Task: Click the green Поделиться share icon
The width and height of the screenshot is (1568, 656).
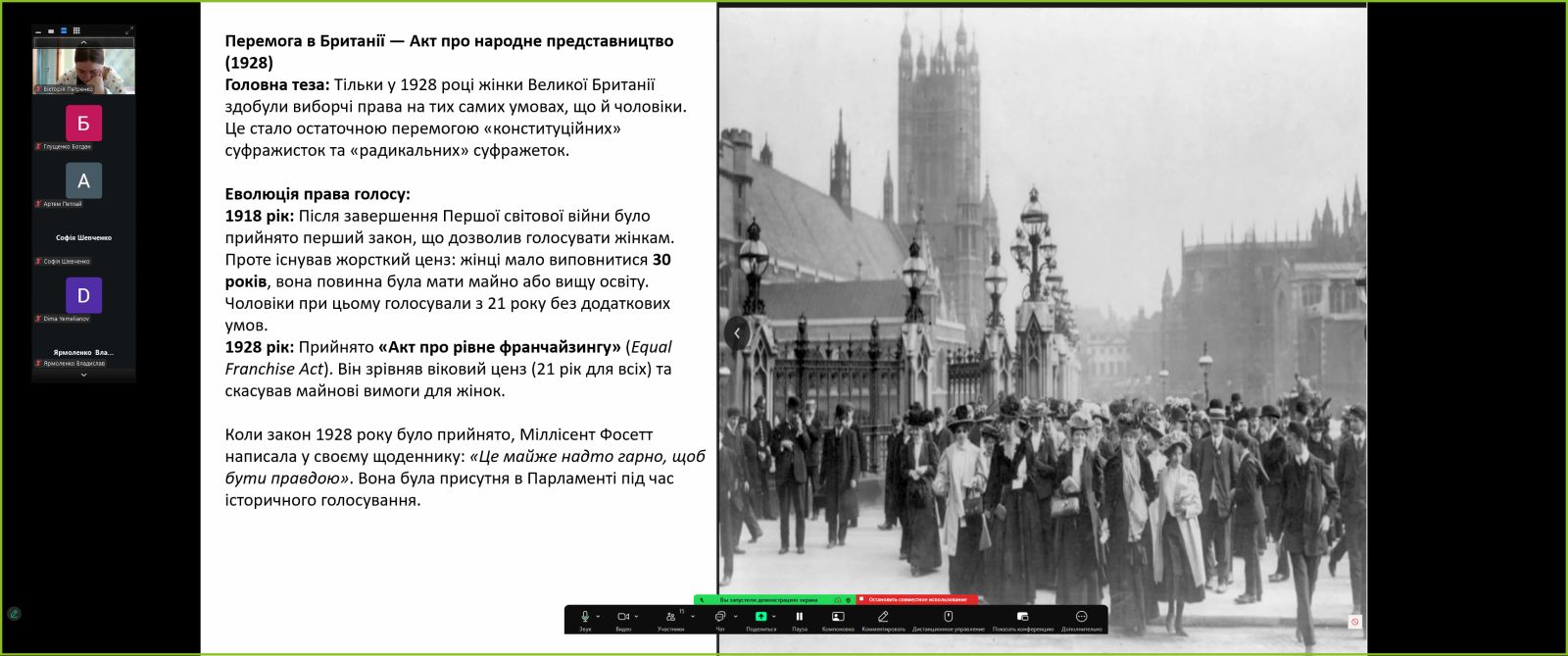Action: pyautogui.click(x=760, y=618)
